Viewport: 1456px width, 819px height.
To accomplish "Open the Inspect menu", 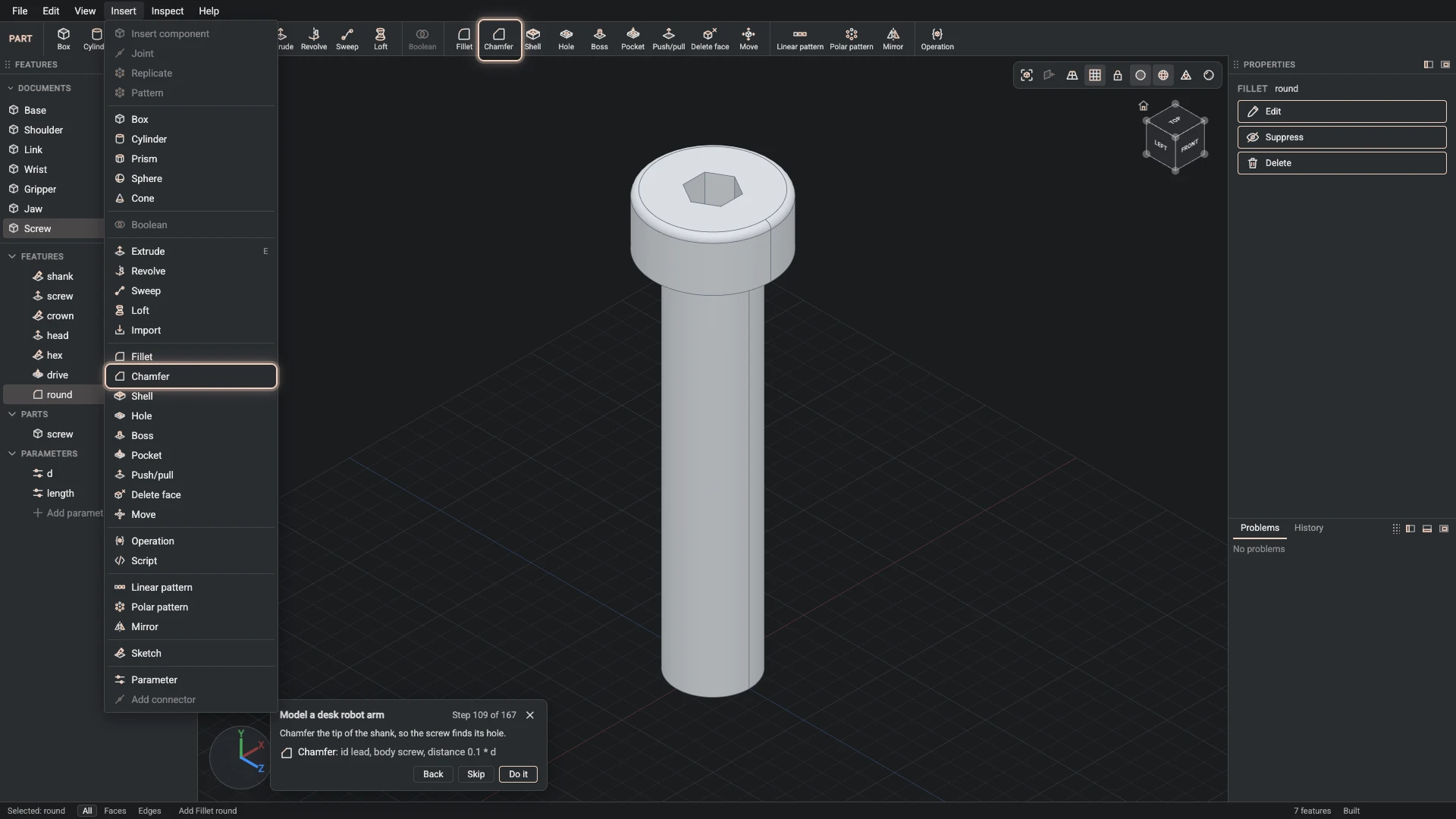I will (x=167, y=11).
